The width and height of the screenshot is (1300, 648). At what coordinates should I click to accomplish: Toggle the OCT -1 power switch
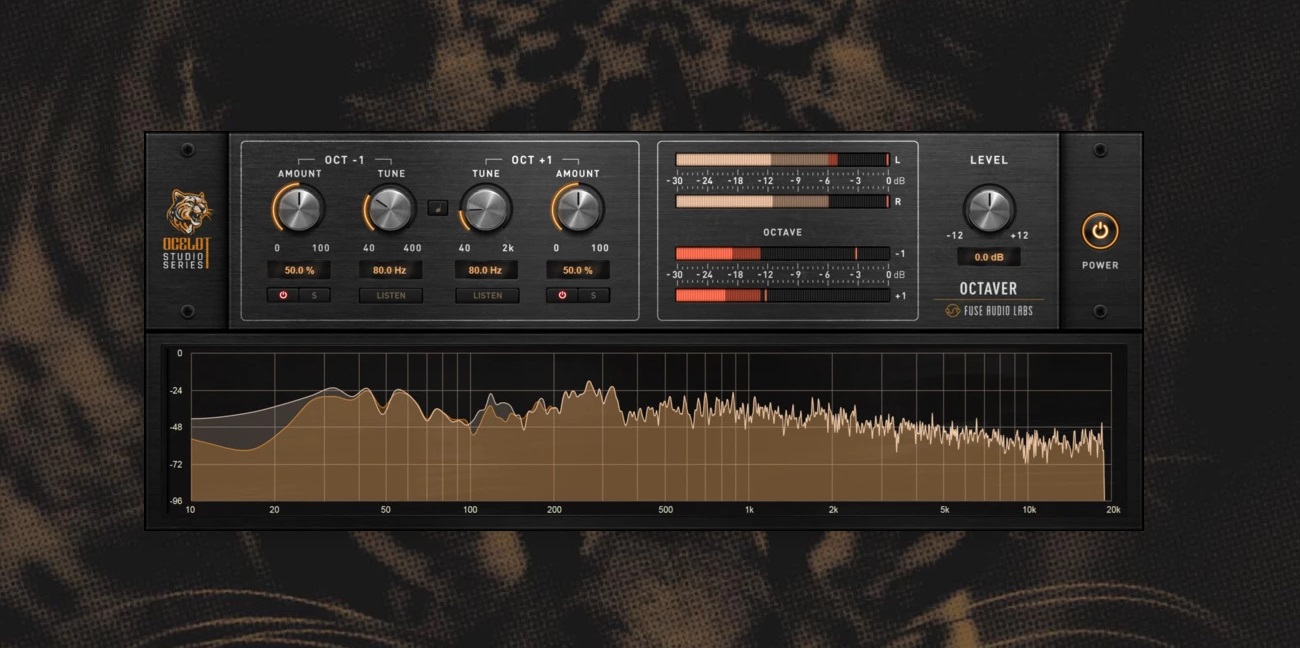[283, 296]
